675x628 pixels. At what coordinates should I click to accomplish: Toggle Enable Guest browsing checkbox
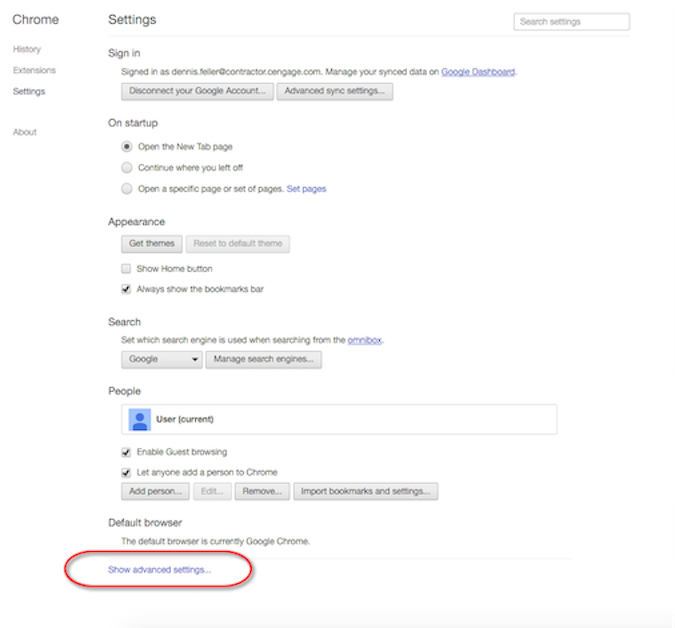click(x=127, y=452)
